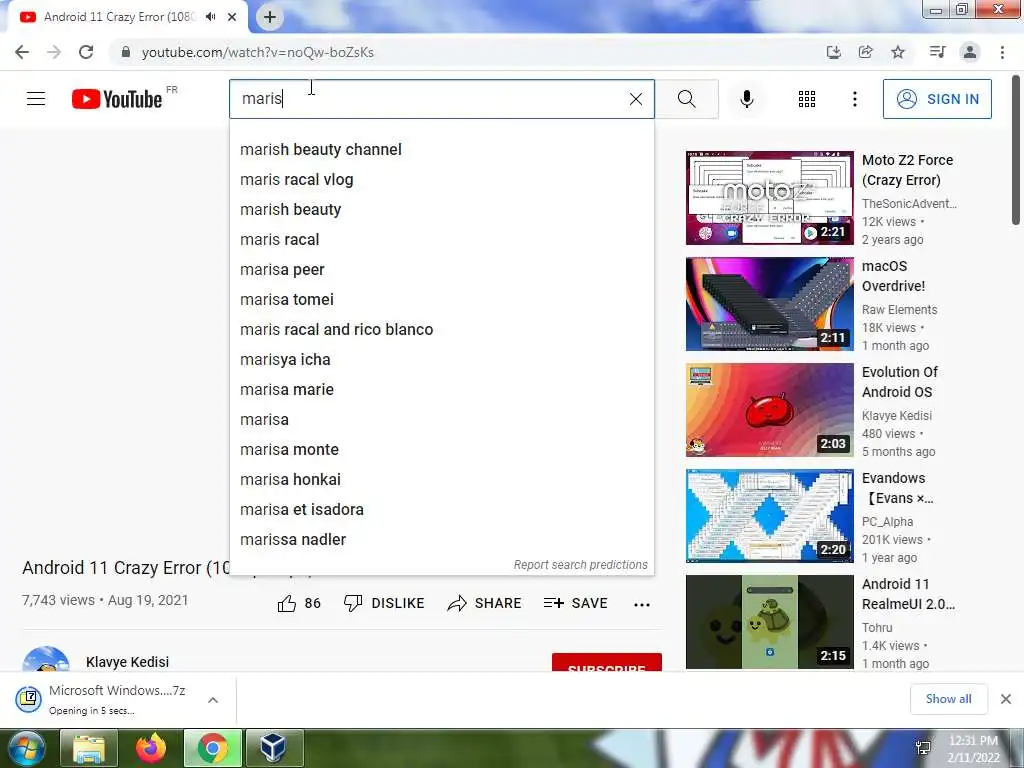Viewport: 1024px width, 768px height.
Task: View site info via the lock icon
Action: point(126,52)
